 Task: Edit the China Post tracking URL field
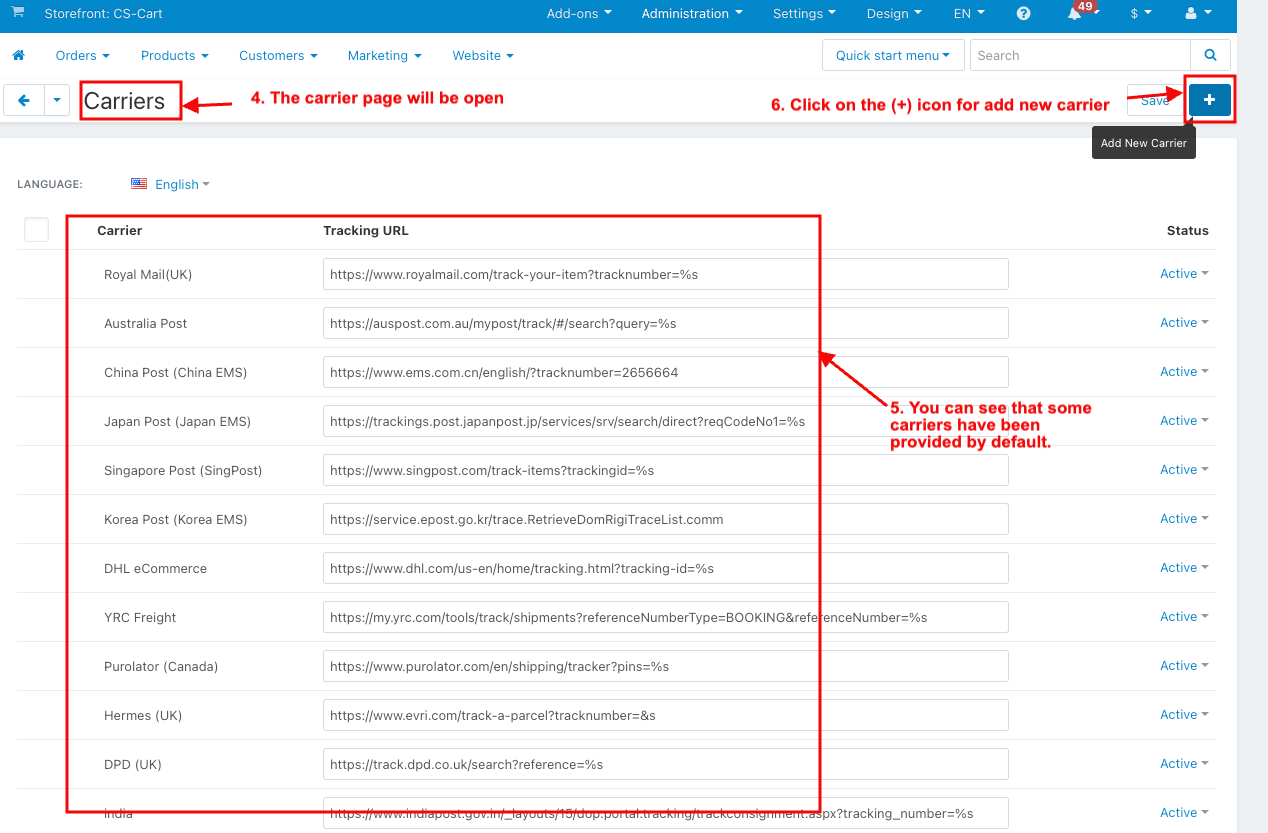point(666,372)
